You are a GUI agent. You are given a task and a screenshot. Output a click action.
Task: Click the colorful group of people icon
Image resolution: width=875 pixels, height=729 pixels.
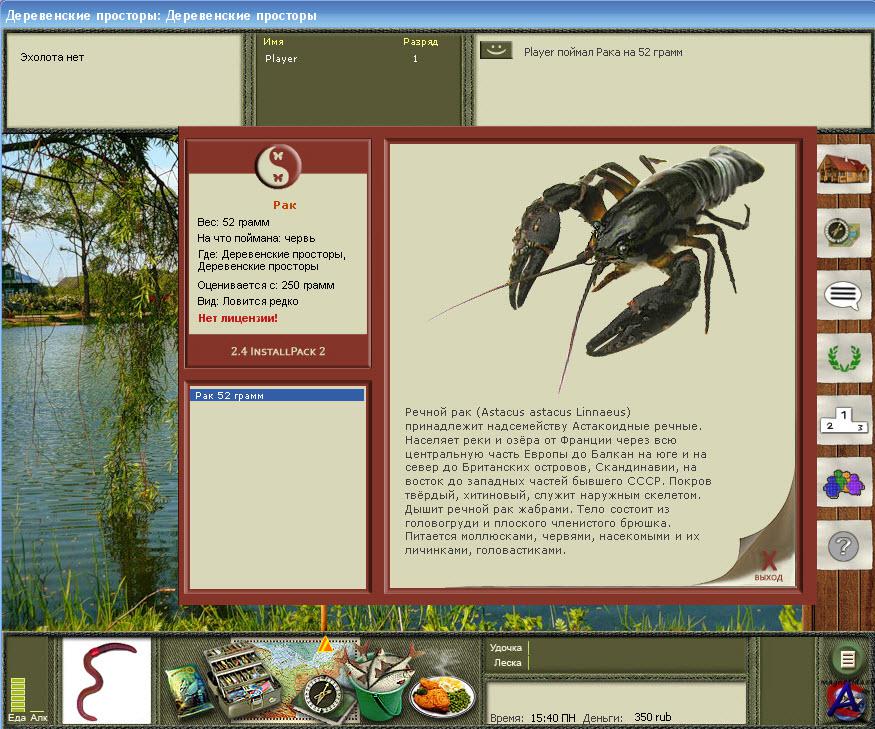tap(844, 483)
